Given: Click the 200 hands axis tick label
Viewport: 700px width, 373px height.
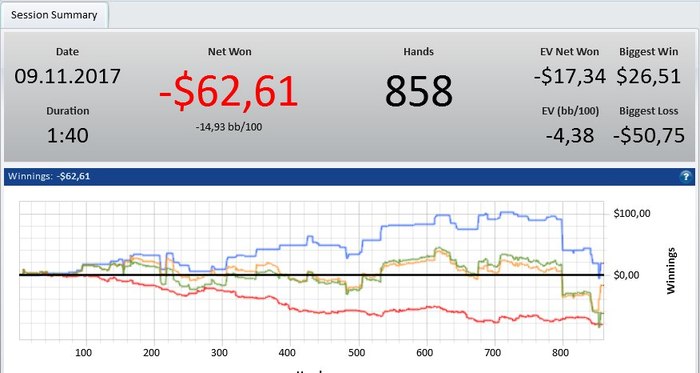Looking at the screenshot, I should pos(151,352).
